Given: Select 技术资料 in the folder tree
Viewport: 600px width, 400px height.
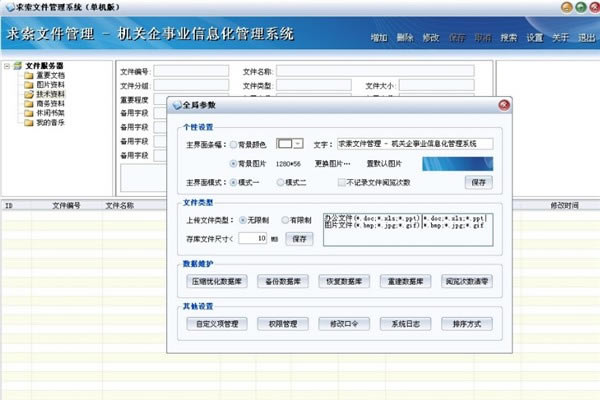Looking at the screenshot, I should tap(51, 94).
